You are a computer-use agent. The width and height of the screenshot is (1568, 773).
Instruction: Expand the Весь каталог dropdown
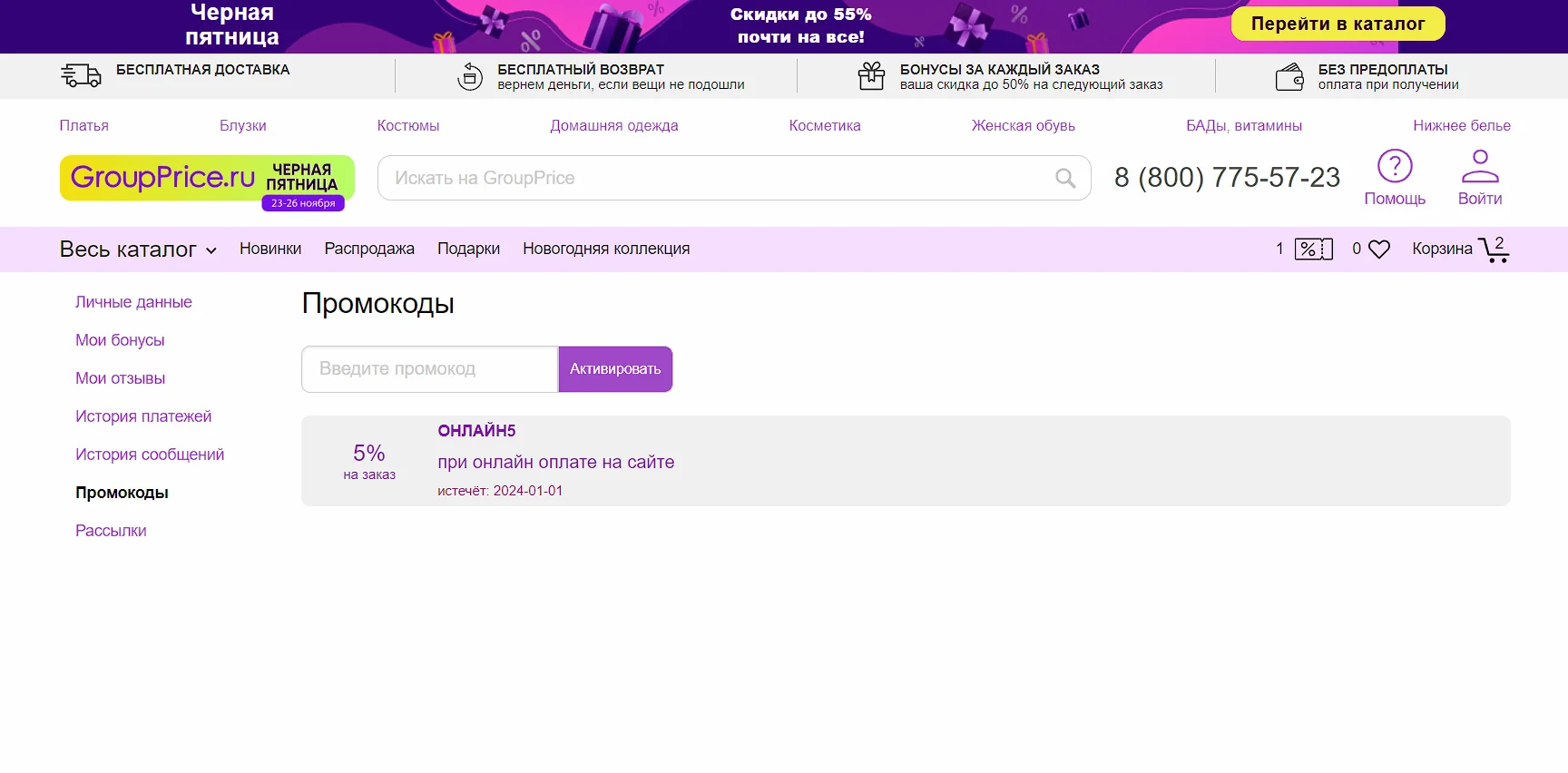pos(138,250)
